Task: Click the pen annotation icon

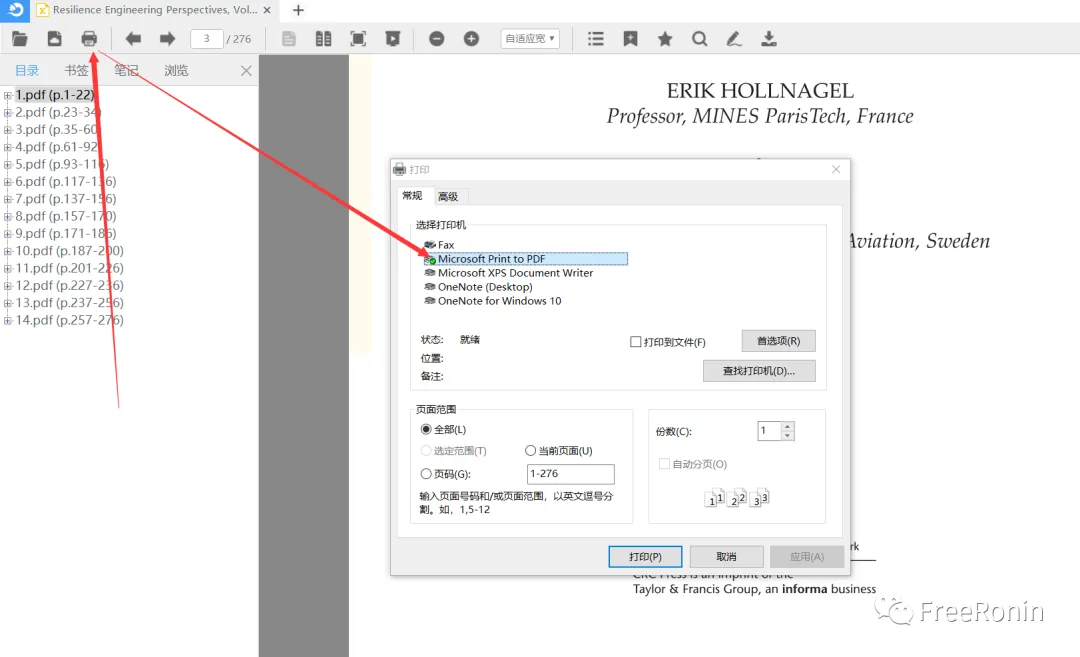Action: (734, 39)
